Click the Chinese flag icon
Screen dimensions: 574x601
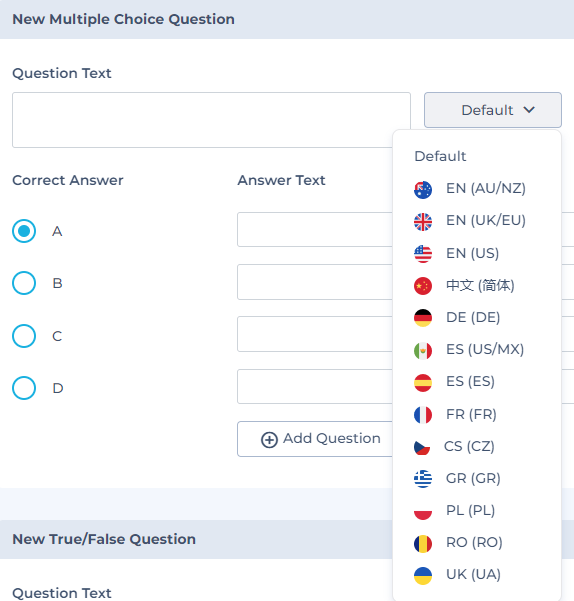coord(423,286)
